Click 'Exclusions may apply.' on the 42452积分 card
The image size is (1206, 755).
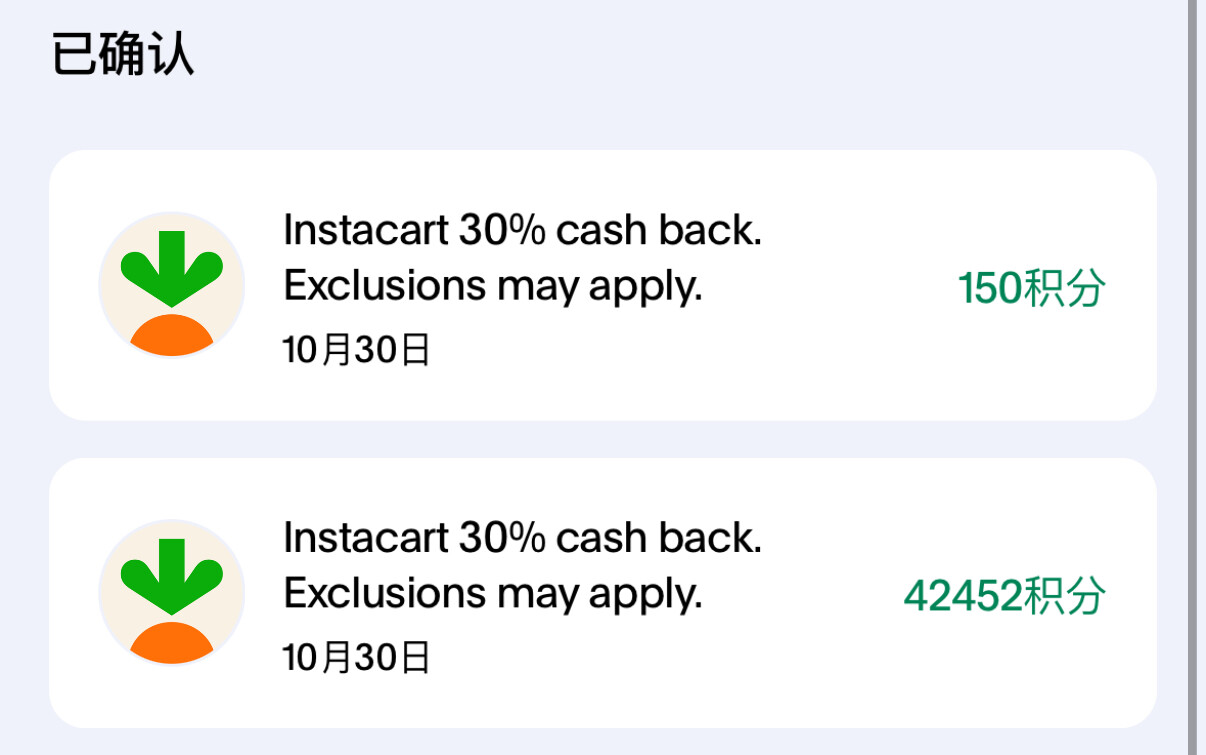[493, 596]
